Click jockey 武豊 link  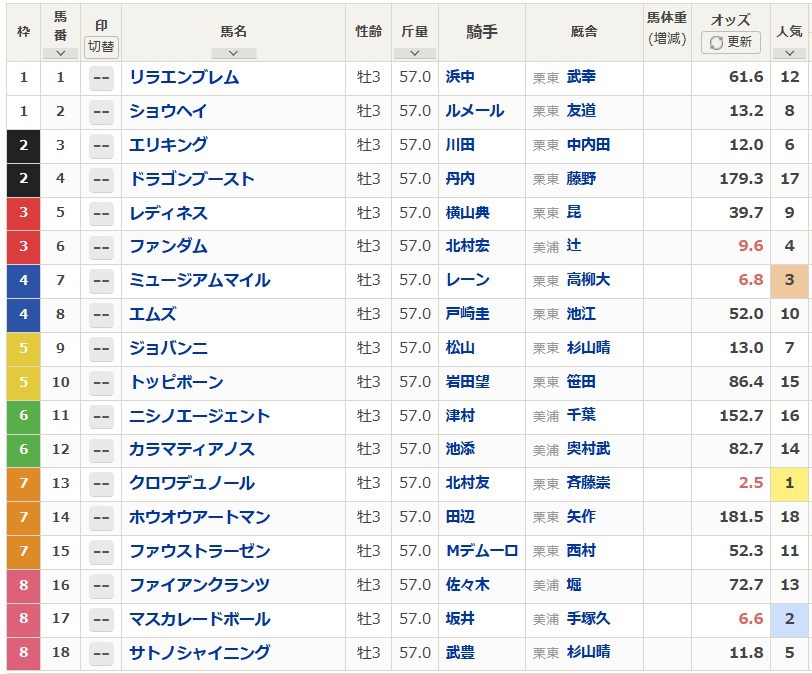point(460,653)
